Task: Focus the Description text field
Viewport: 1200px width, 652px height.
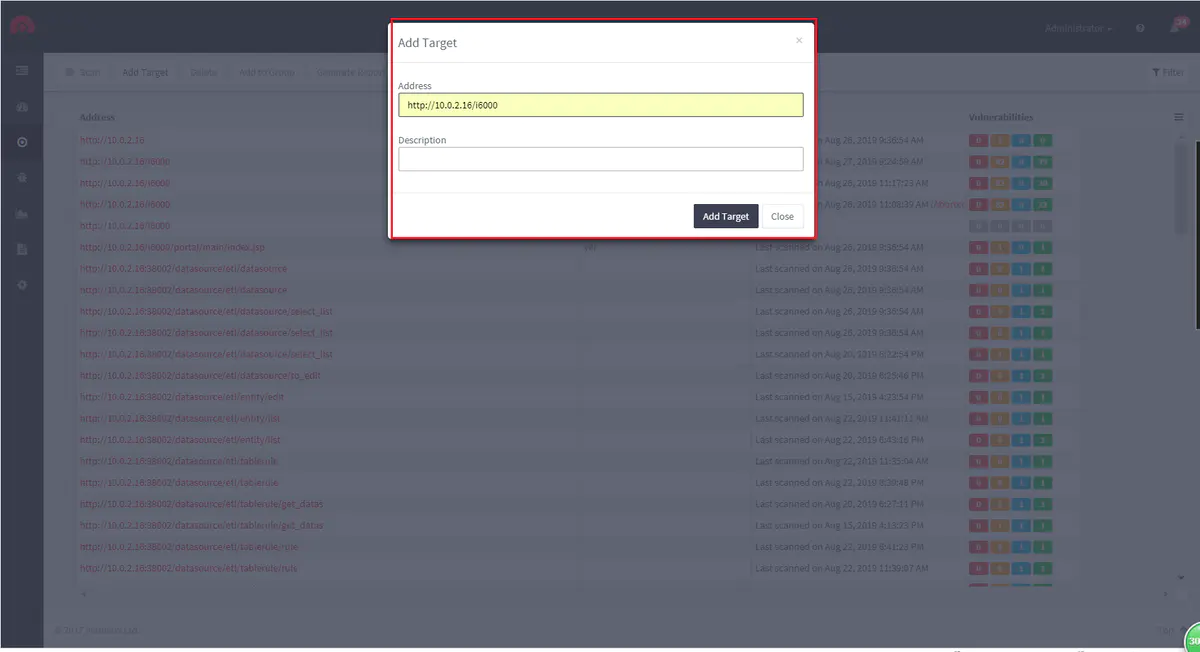Action: 600,159
